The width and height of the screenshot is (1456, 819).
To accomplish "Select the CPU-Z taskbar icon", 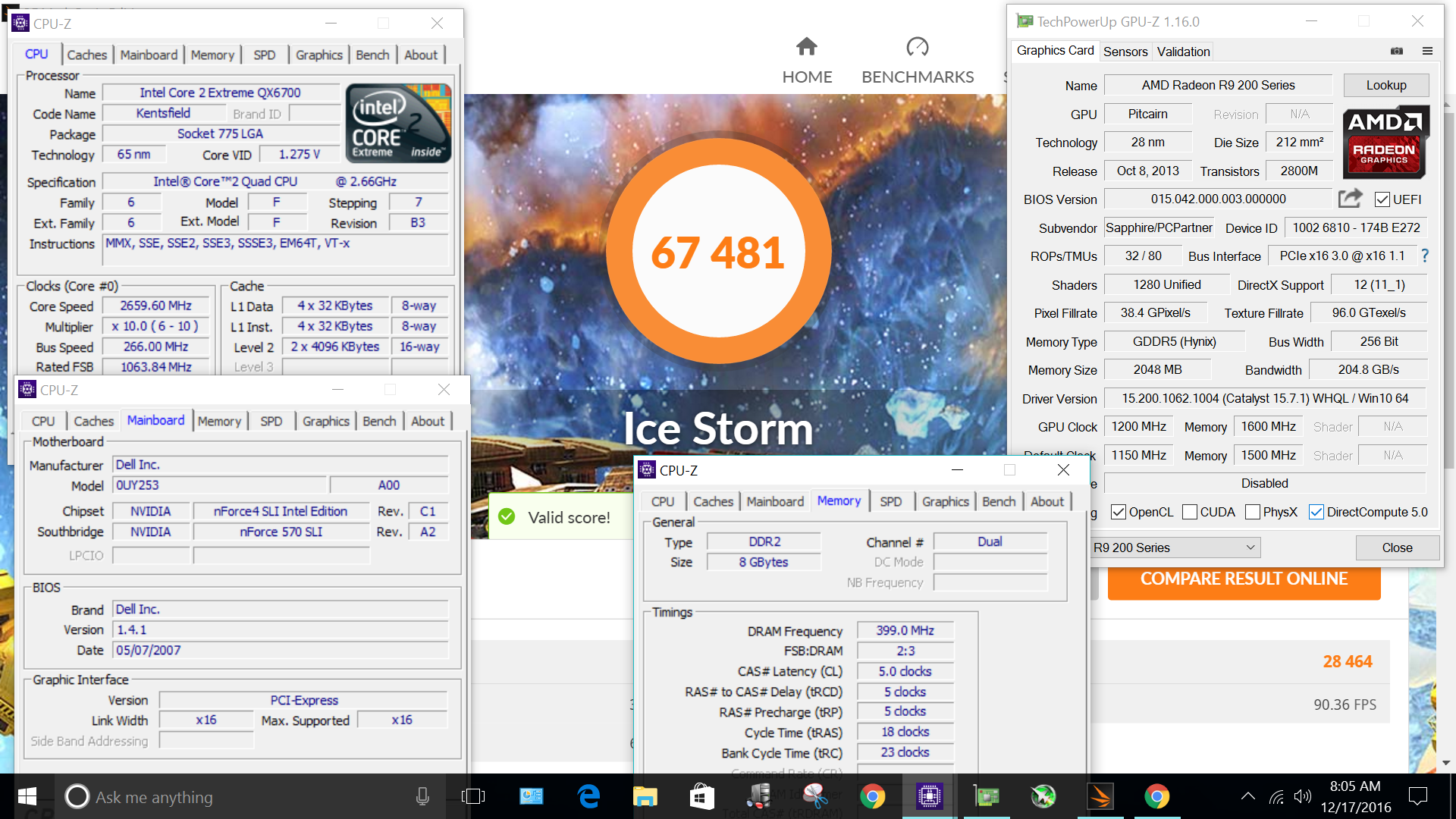I will [929, 796].
